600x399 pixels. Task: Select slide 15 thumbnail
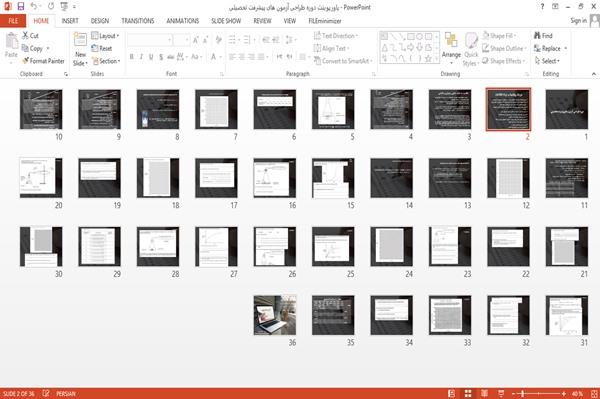[333, 178]
